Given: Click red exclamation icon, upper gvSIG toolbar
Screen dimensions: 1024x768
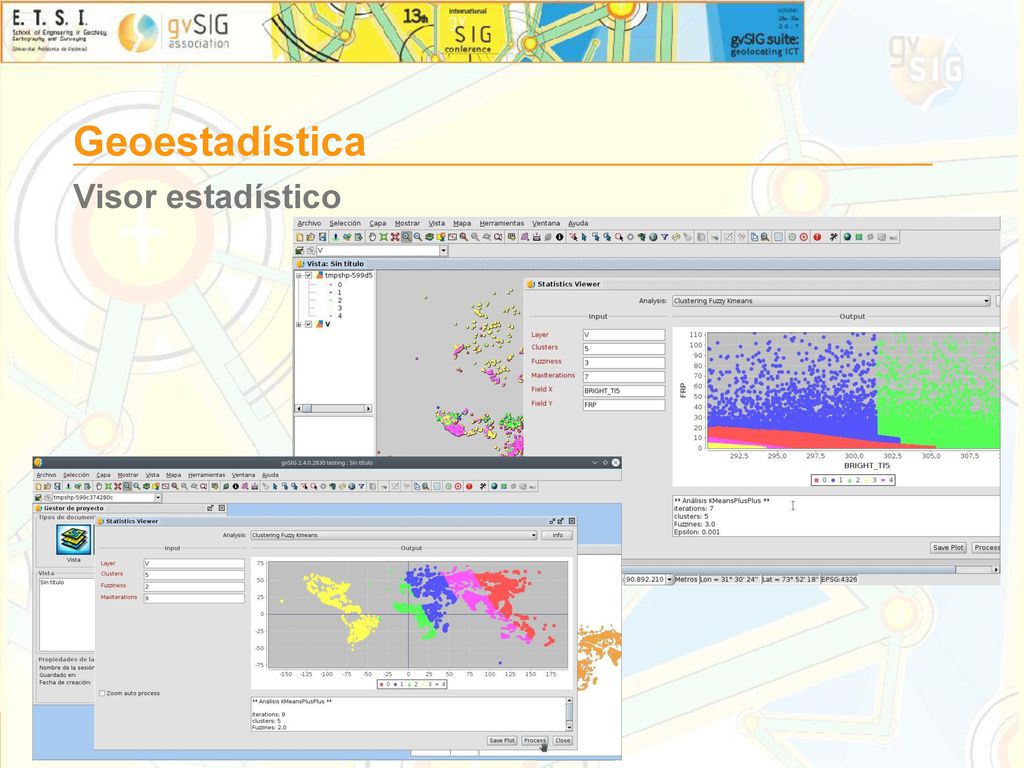Looking at the screenshot, I should [x=817, y=237].
